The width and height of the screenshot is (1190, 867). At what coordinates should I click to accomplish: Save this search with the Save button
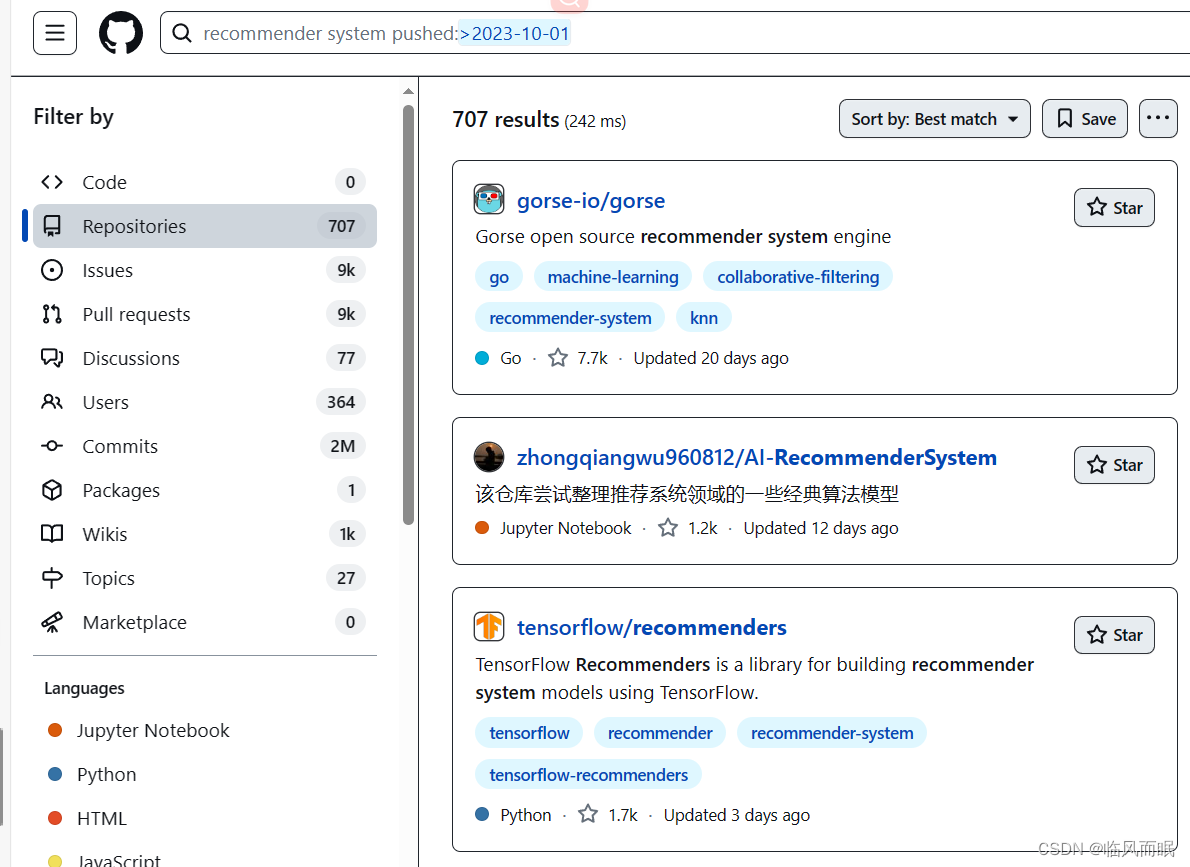tap(1085, 118)
